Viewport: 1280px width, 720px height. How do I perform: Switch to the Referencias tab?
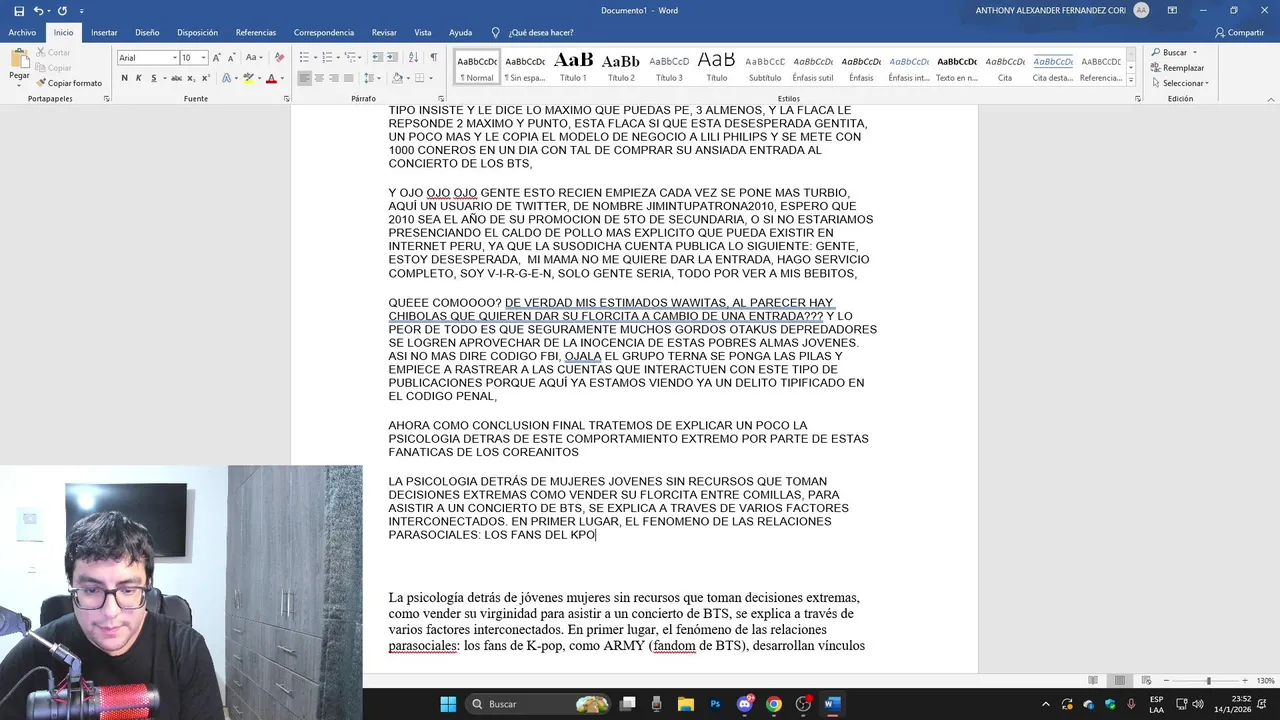256,32
